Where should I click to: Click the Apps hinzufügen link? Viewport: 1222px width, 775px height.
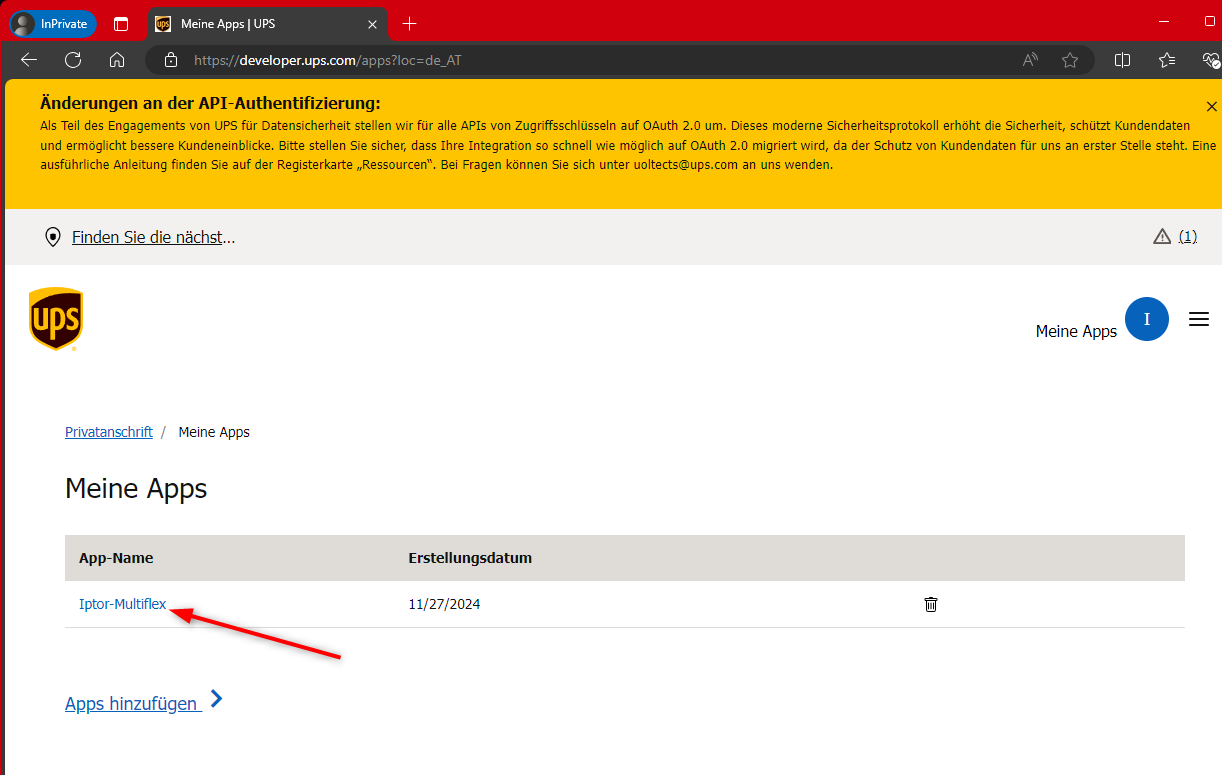click(x=132, y=703)
